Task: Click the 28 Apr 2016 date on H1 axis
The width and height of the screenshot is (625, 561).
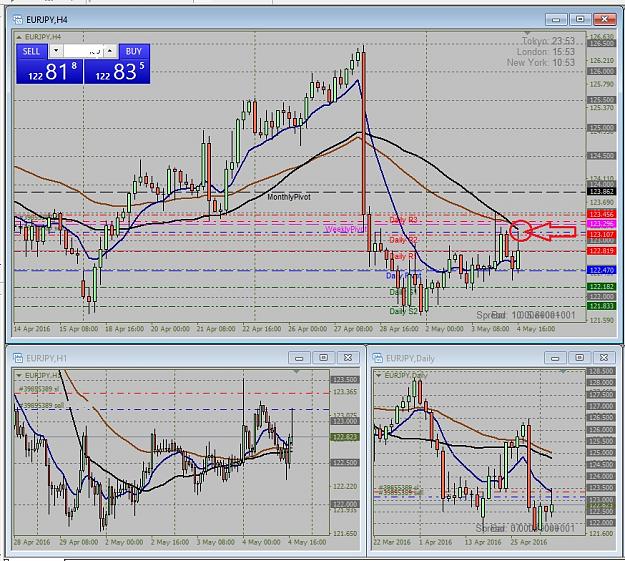Action: [x=32, y=542]
